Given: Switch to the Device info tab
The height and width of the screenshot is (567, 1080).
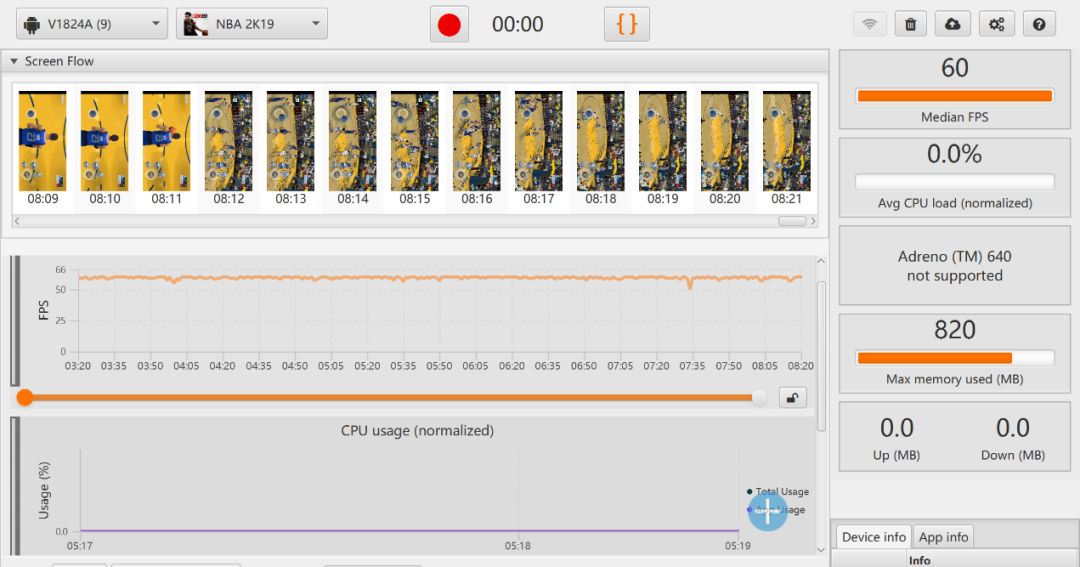Looking at the screenshot, I should (x=874, y=537).
